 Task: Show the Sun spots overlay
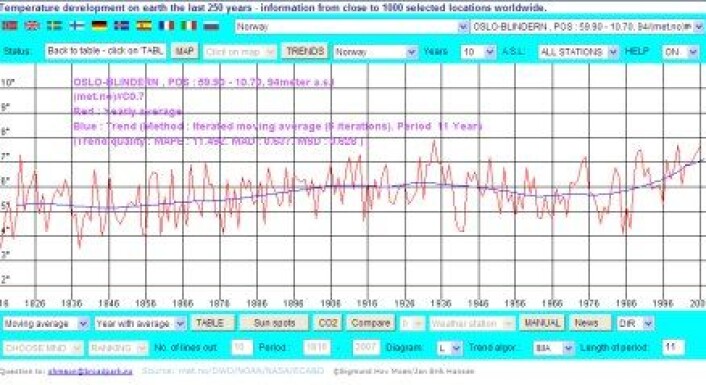[x=274, y=323]
